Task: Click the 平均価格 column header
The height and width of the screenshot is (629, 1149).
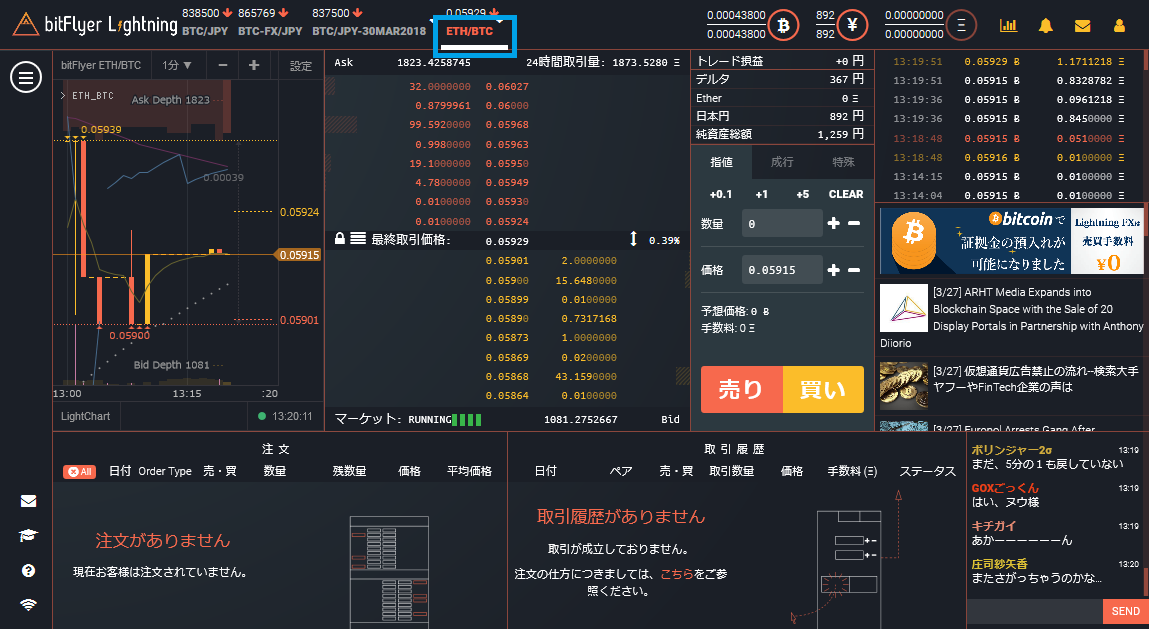Action: 470,471
